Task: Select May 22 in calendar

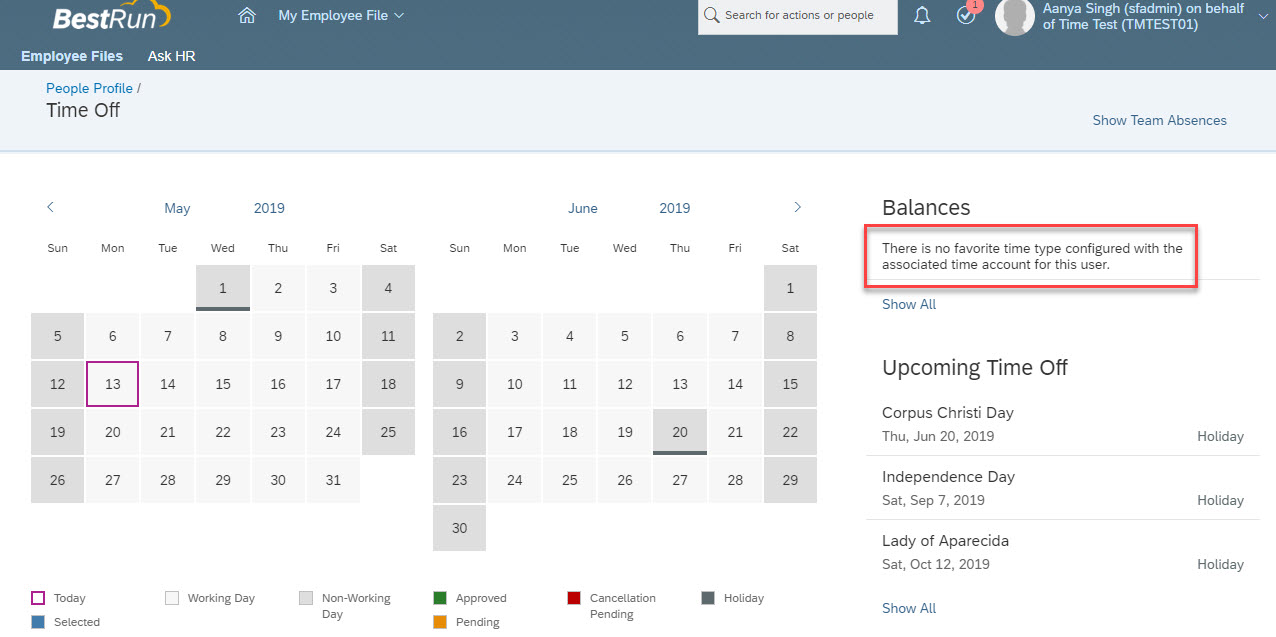Action: (x=223, y=432)
